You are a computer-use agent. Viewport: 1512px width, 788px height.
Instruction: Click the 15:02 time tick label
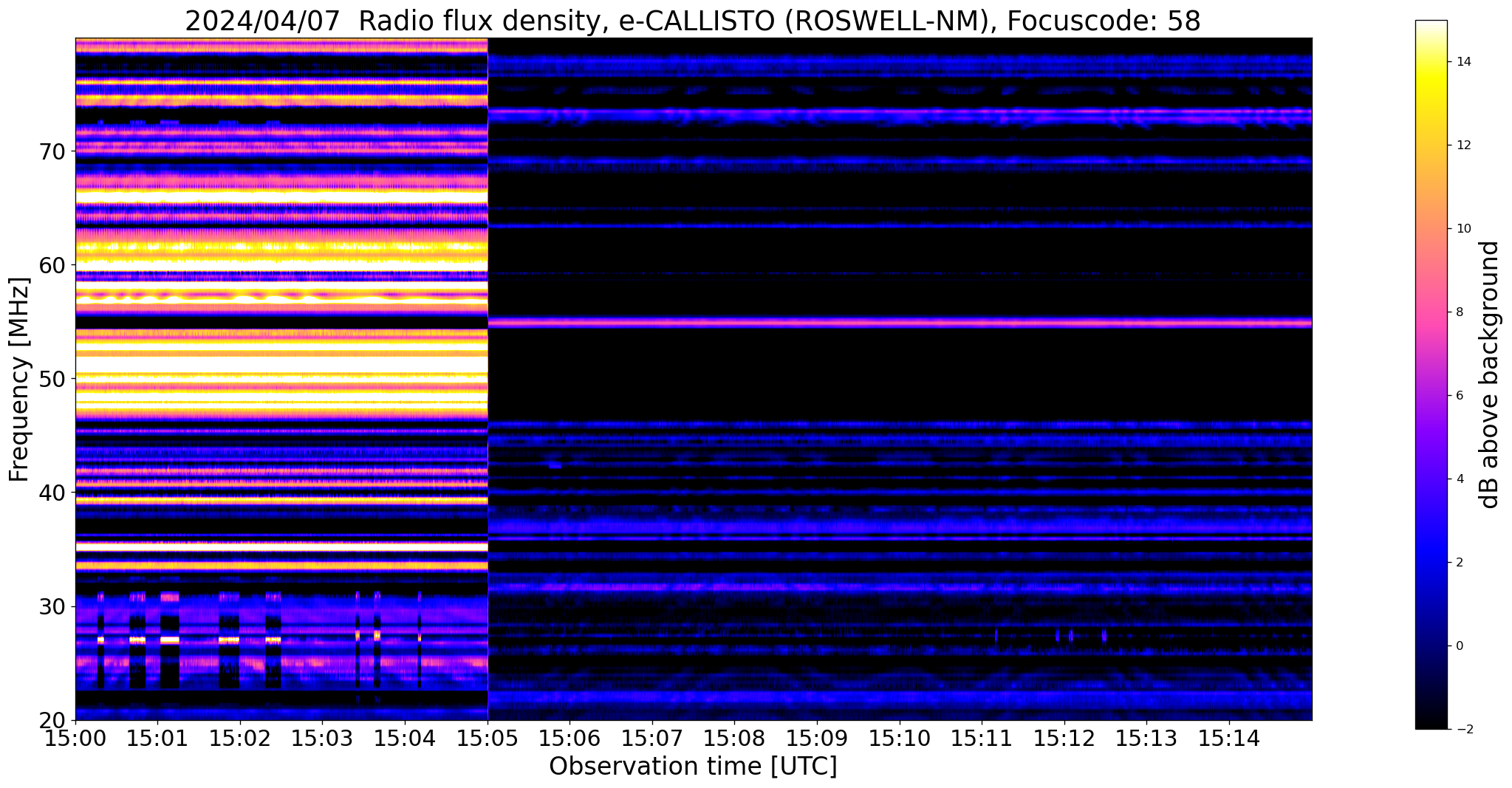[x=240, y=737]
